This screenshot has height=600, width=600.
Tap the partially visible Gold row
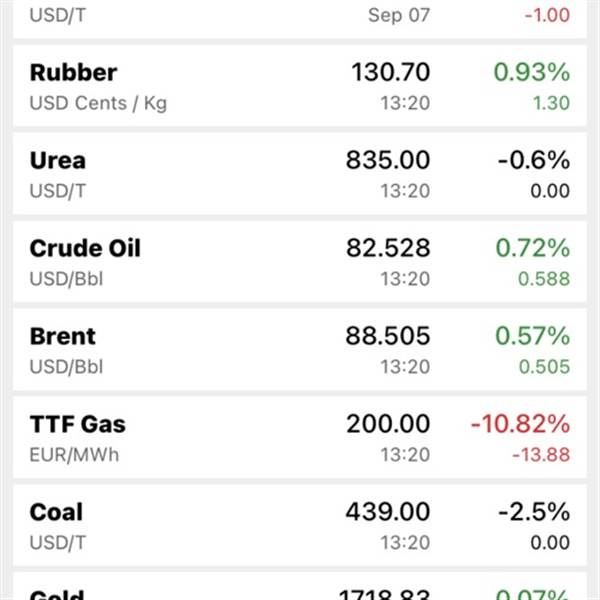click(x=300, y=586)
